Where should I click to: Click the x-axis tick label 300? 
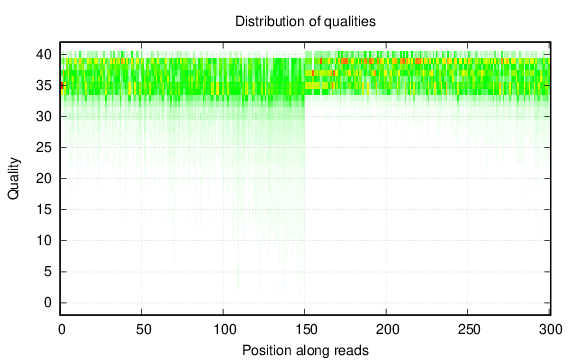(550, 330)
